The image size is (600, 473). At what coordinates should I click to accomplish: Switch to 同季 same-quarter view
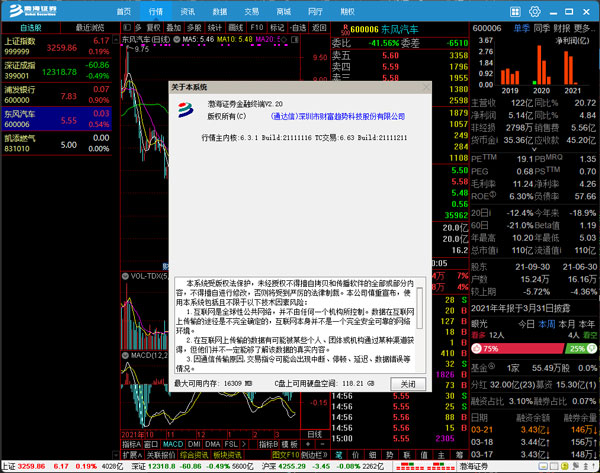pyautogui.click(x=541, y=28)
